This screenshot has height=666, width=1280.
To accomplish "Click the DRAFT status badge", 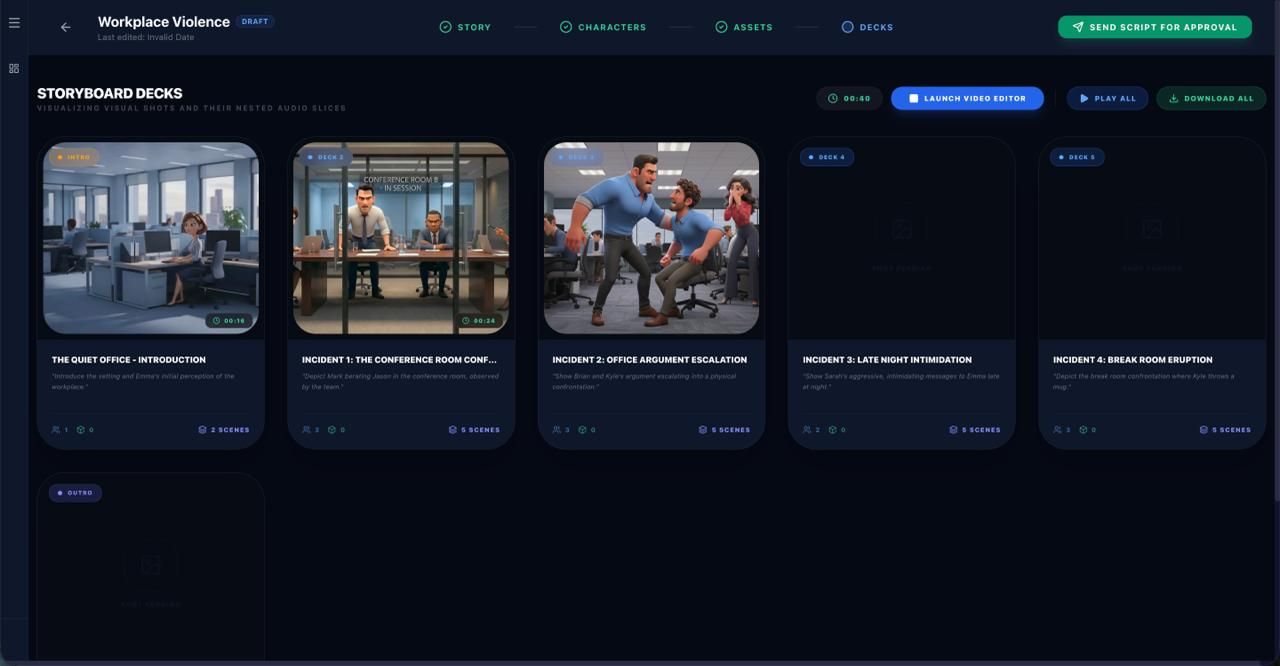I will (255, 21).
